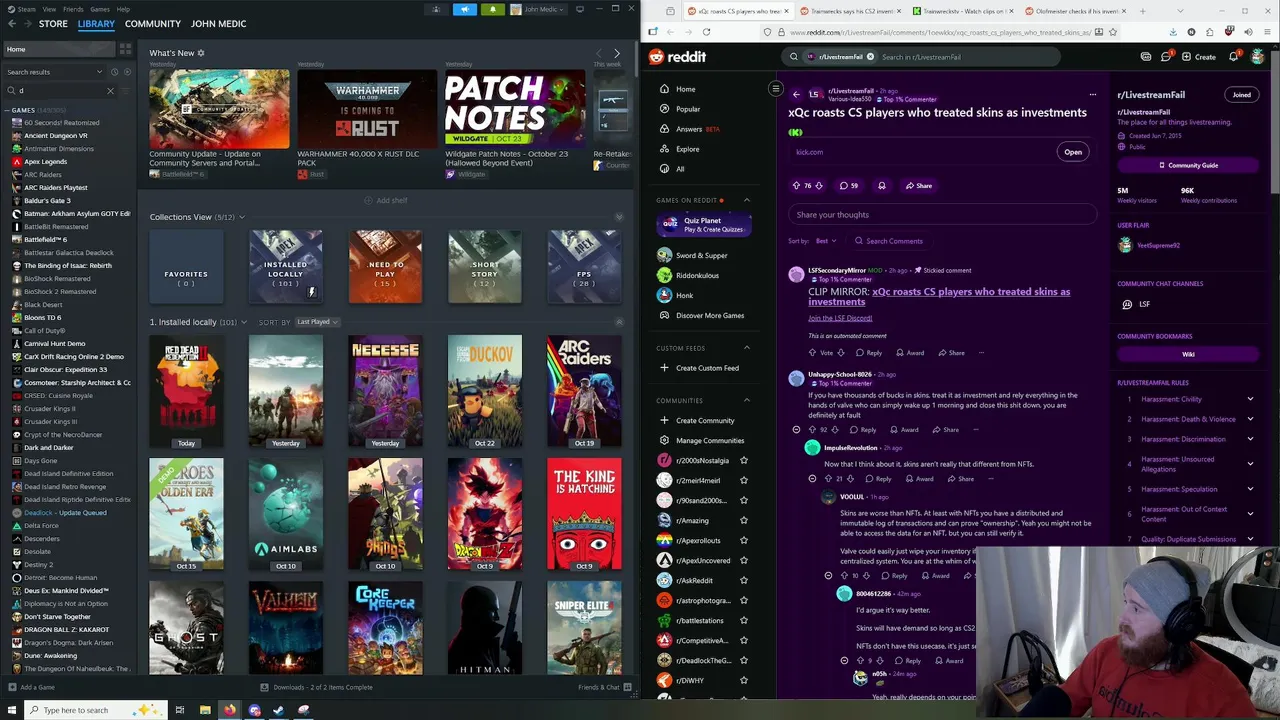Reload the Reddit page in browser
1280x720 pixels.
coord(704,32)
